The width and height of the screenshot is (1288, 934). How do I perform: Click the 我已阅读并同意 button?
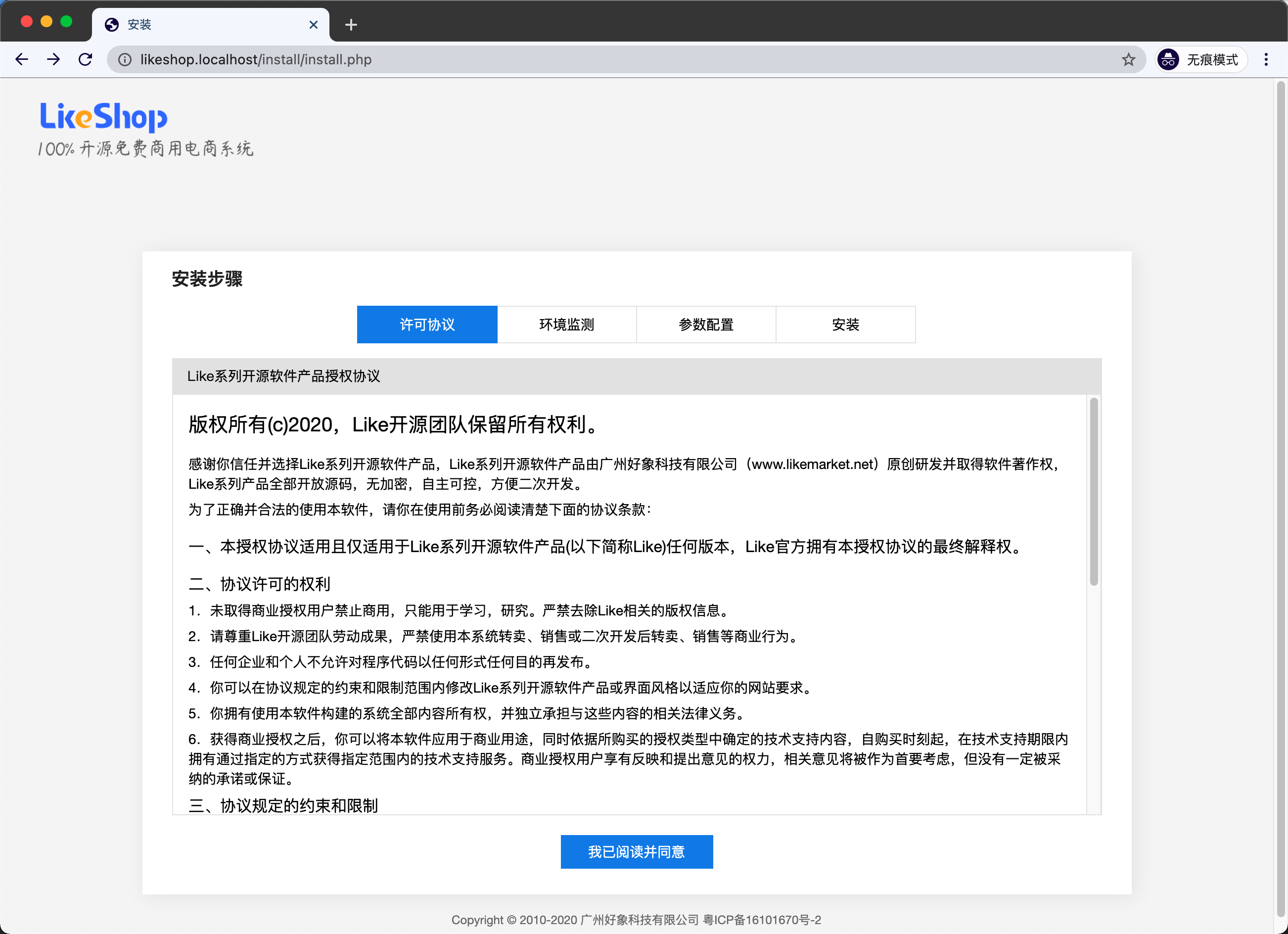coord(637,851)
